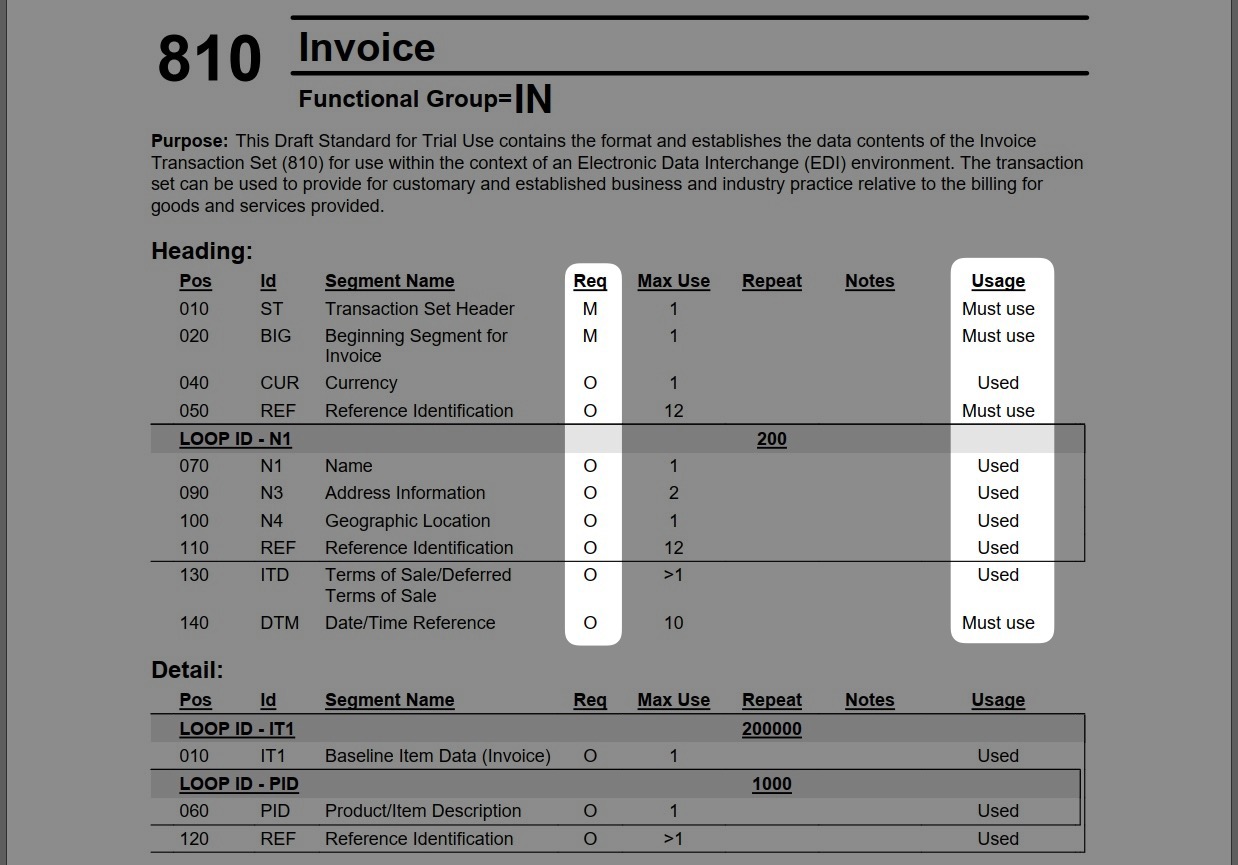Click "Used" usage in the PID row
Viewport: 1238px width, 865px height.
tap(998, 811)
